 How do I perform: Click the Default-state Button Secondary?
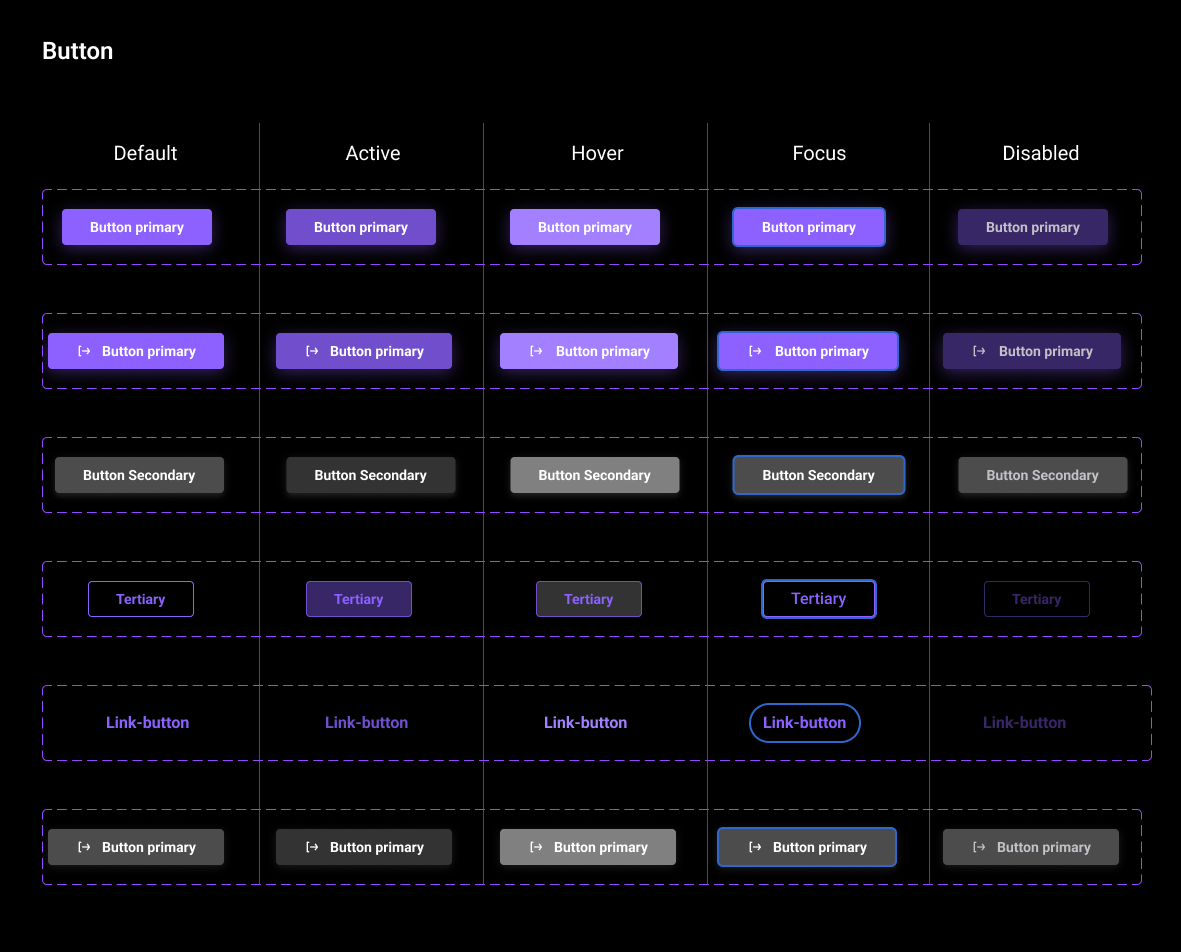[139, 475]
